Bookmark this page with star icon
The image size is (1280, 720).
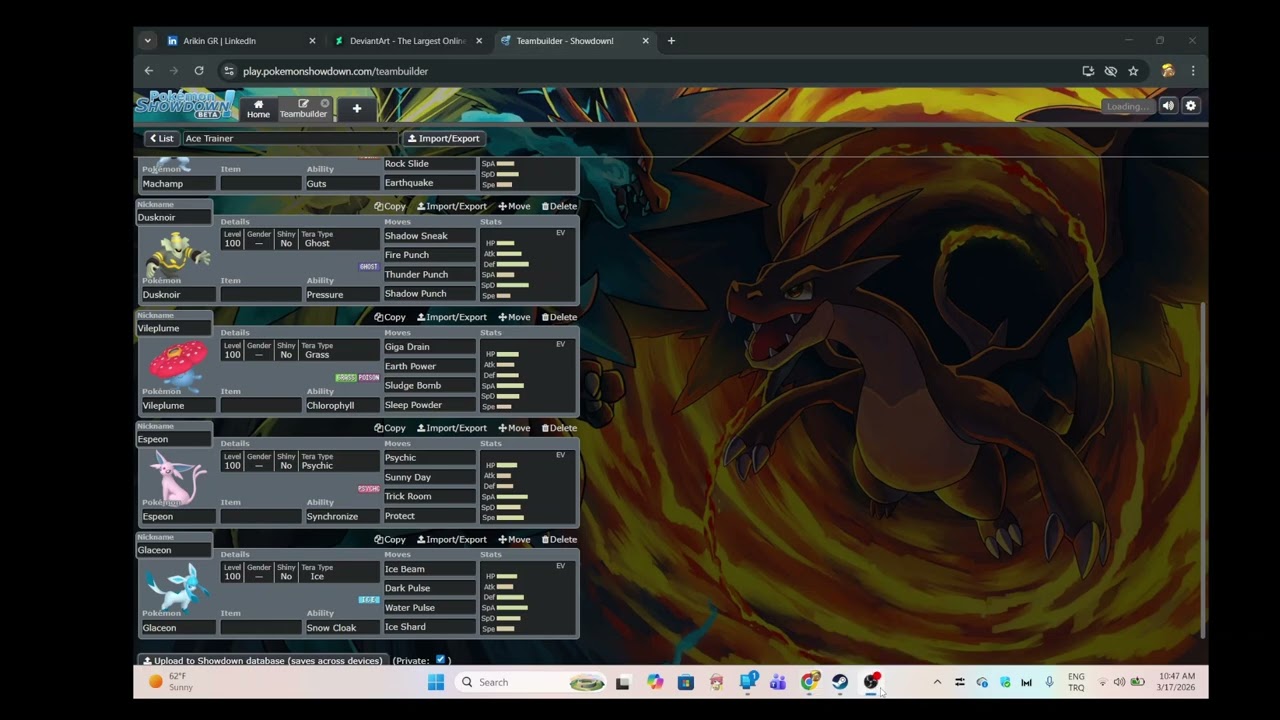coord(1133,71)
